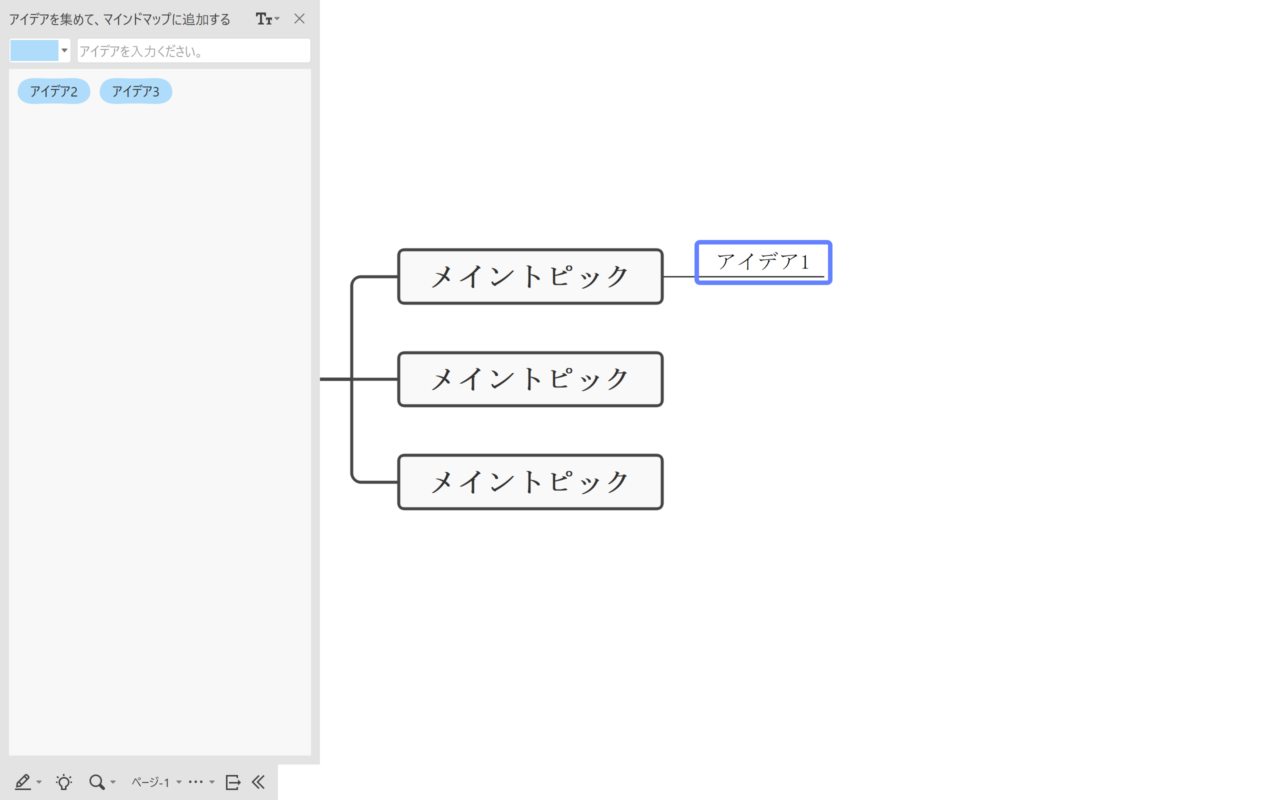Click the more-pages '…' icon
The width and height of the screenshot is (1280, 800).
click(196, 782)
